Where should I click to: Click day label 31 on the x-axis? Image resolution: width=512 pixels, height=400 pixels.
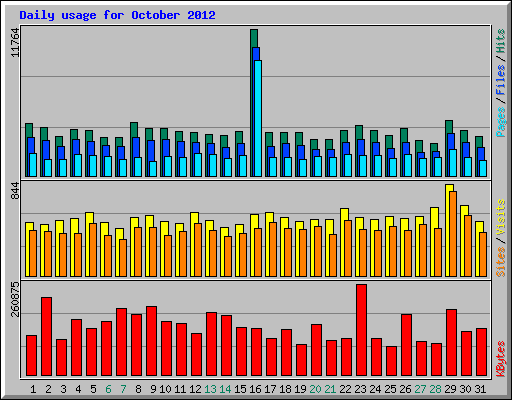point(480,389)
